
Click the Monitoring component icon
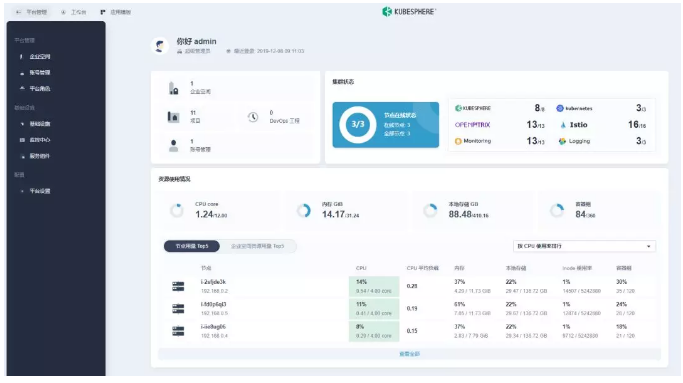tap(458, 141)
